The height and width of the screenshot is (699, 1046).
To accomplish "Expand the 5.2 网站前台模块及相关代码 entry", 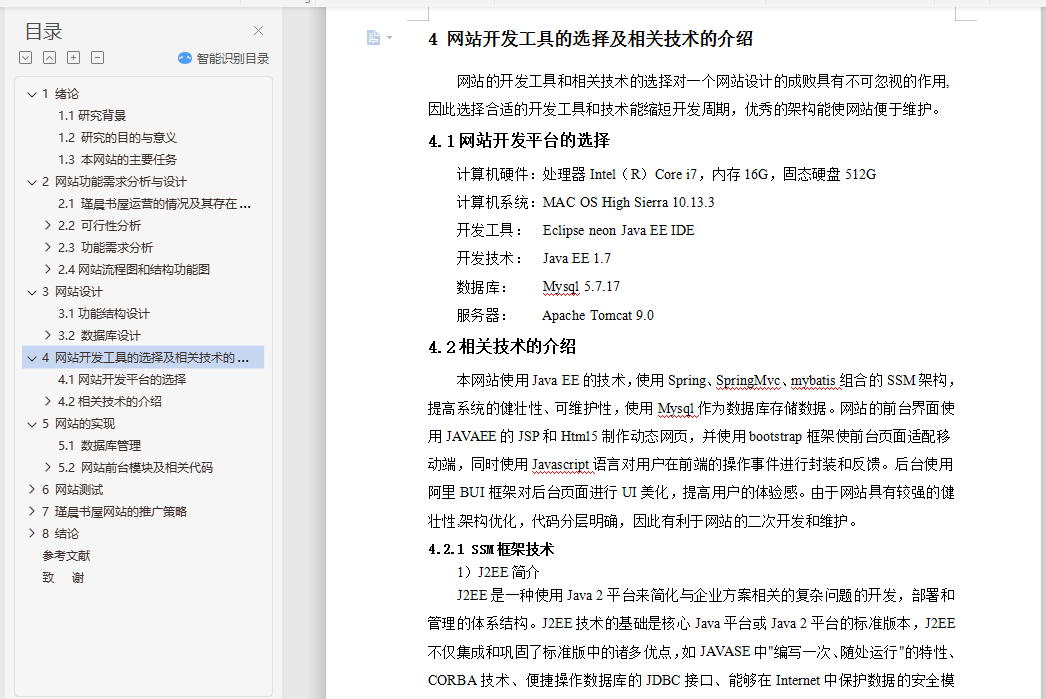I will tap(47, 468).
